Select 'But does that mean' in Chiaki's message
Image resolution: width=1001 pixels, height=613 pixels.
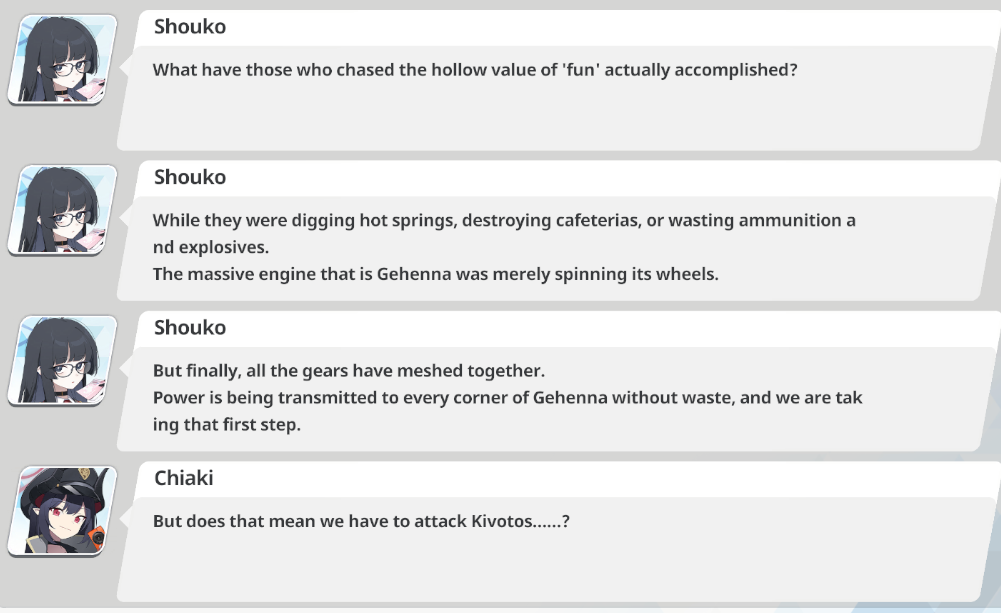click(234, 521)
